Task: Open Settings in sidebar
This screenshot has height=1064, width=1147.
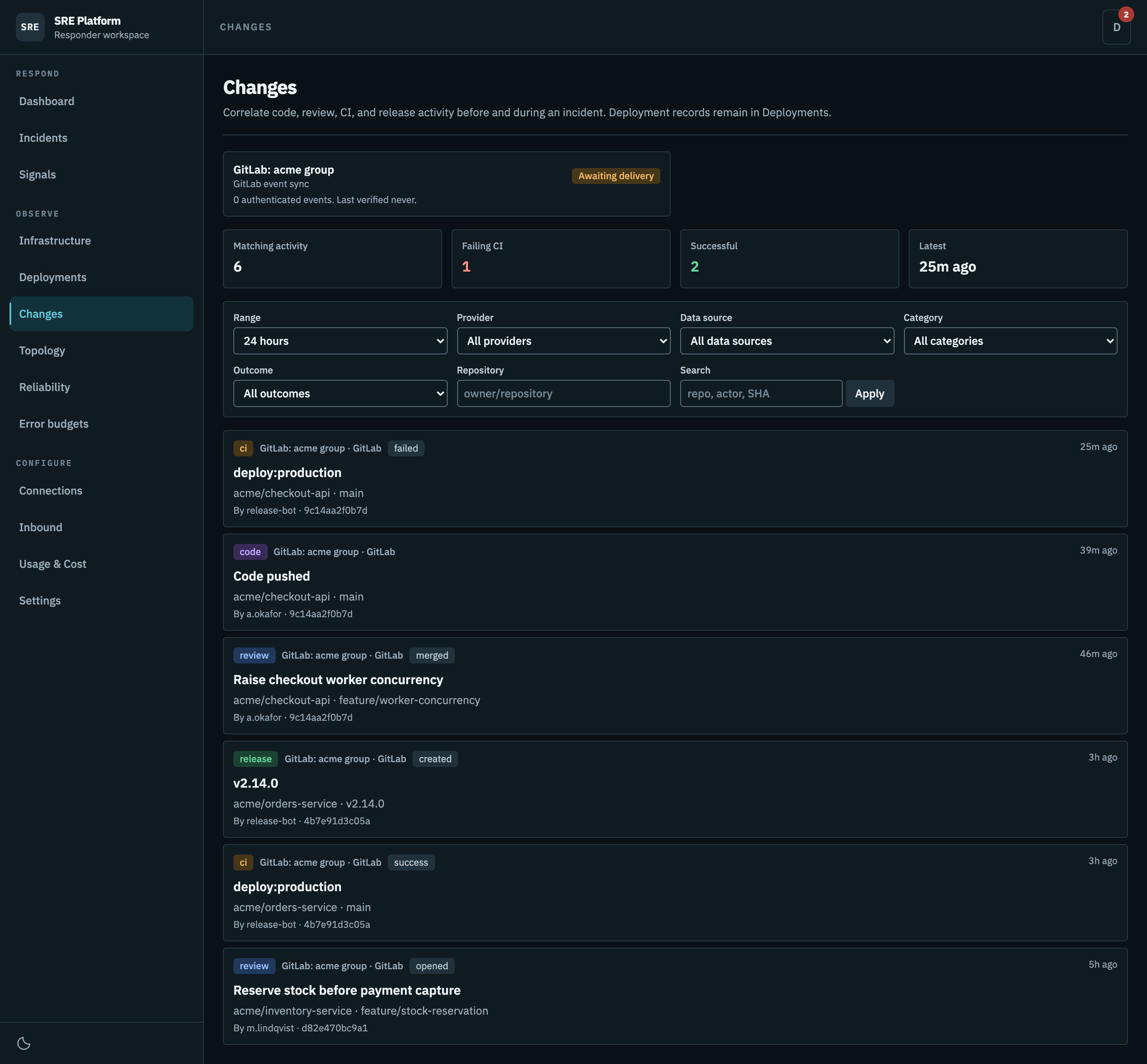Action: 101,600
